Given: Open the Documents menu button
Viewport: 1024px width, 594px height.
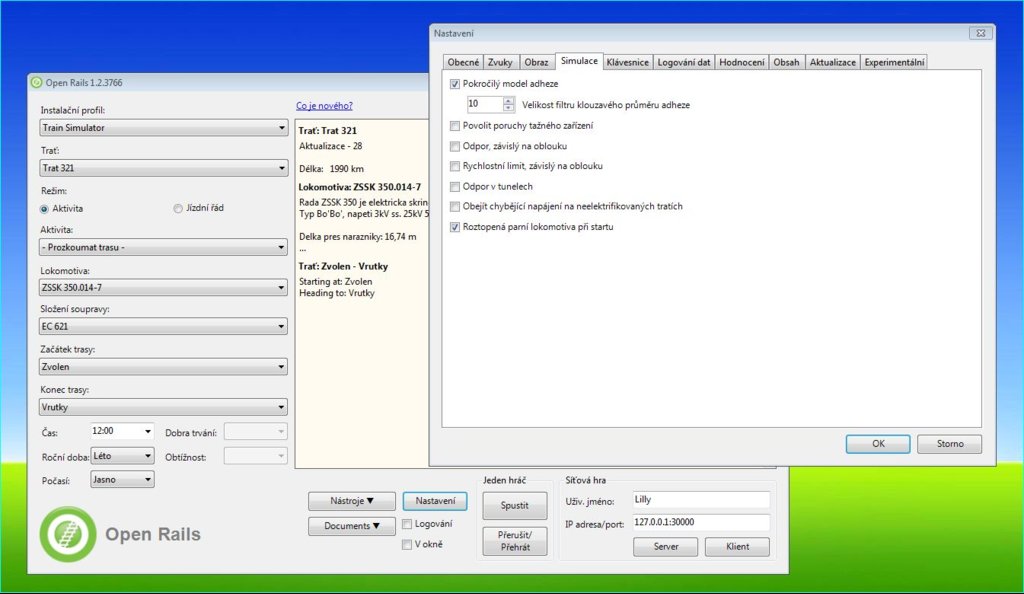Looking at the screenshot, I should tap(351, 526).
